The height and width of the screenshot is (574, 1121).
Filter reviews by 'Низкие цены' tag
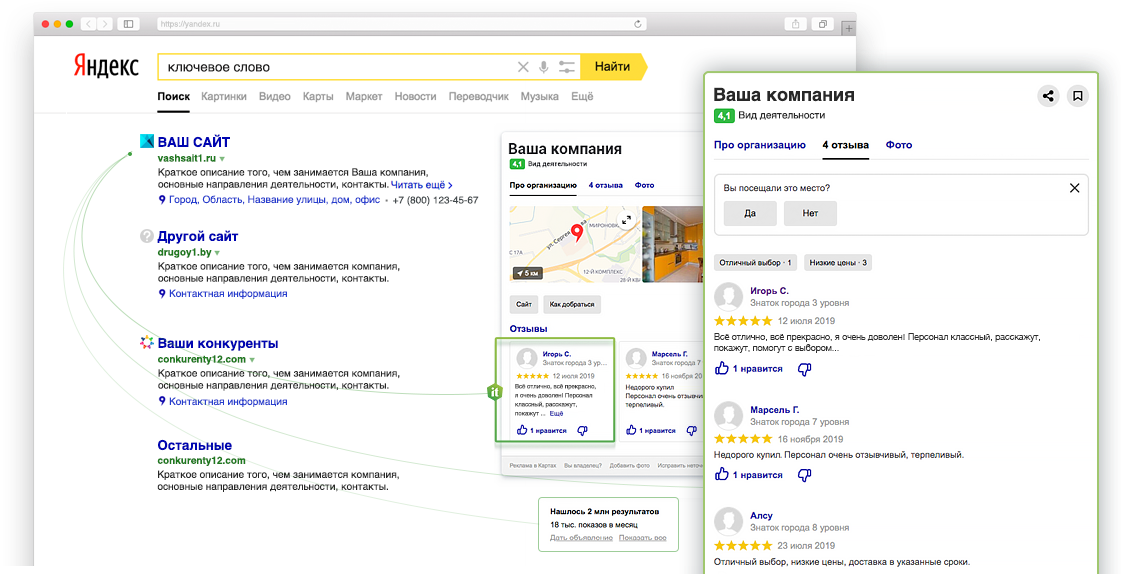point(838,262)
